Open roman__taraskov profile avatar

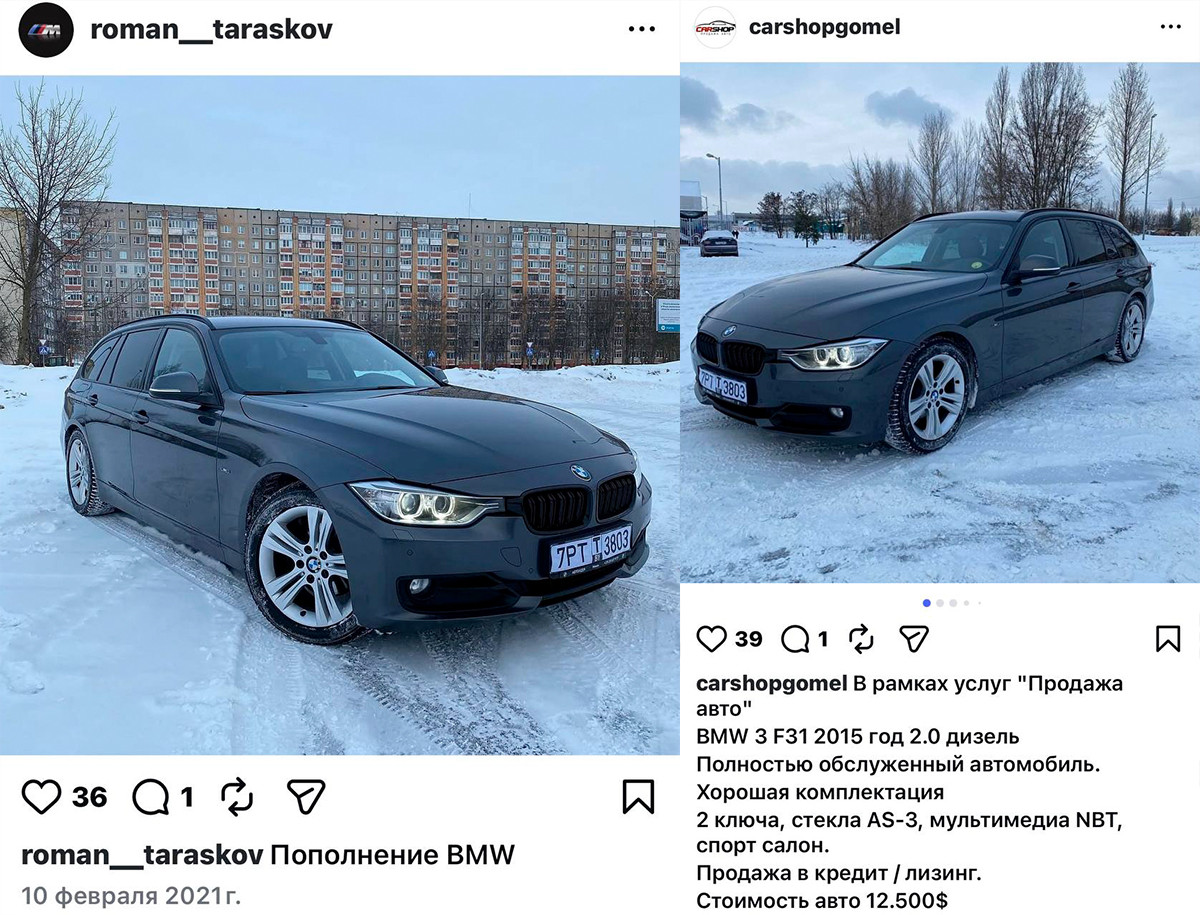tap(45, 30)
